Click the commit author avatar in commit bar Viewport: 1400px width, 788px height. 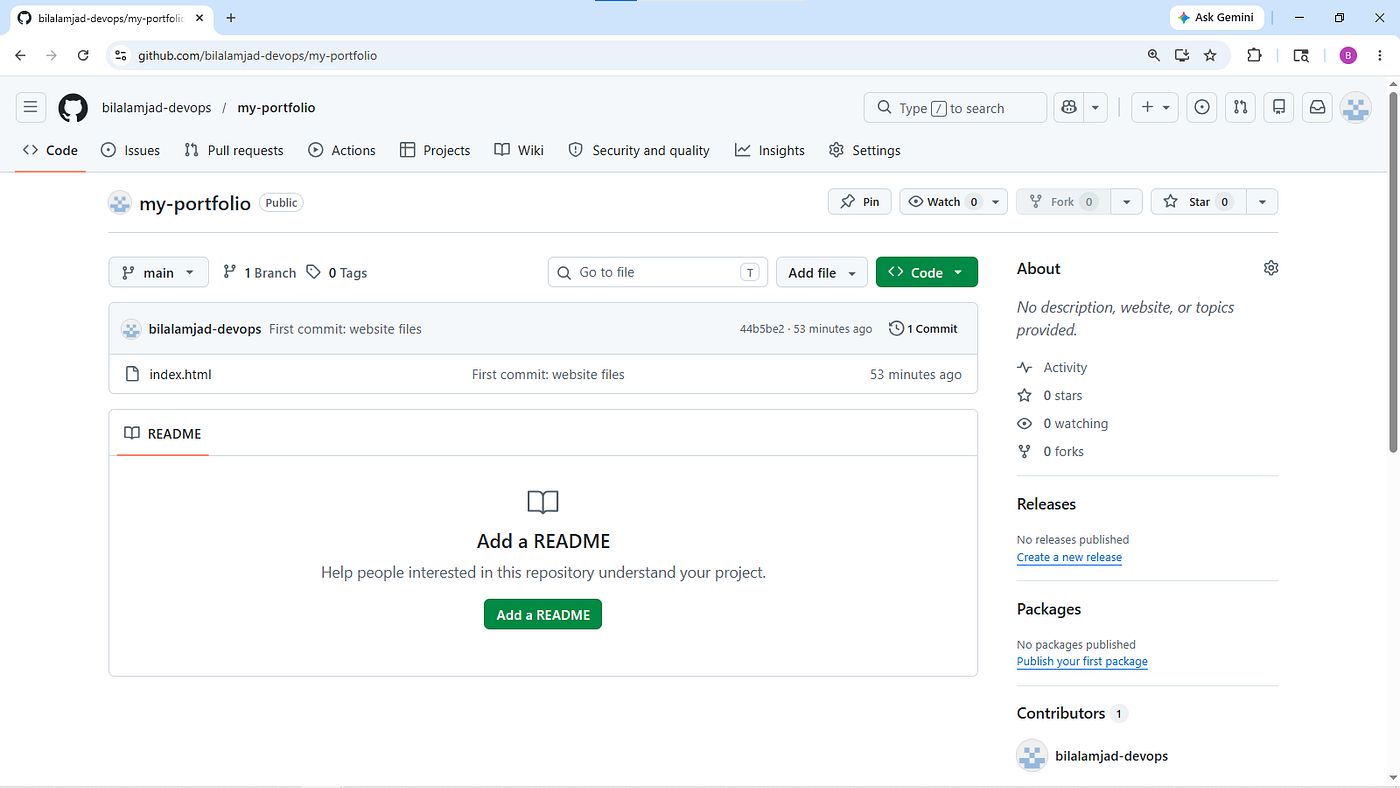click(131, 329)
